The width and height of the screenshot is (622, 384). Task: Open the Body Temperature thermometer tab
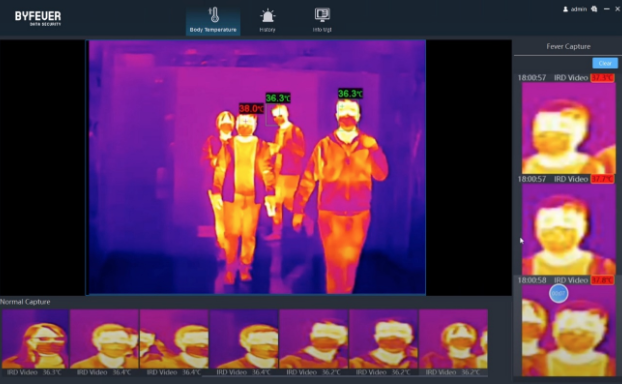213,20
